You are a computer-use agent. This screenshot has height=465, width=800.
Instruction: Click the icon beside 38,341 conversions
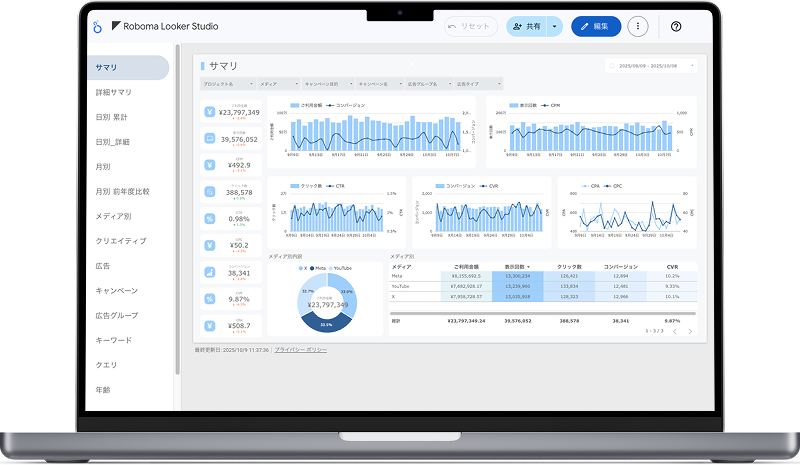click(x=211, y=271)
